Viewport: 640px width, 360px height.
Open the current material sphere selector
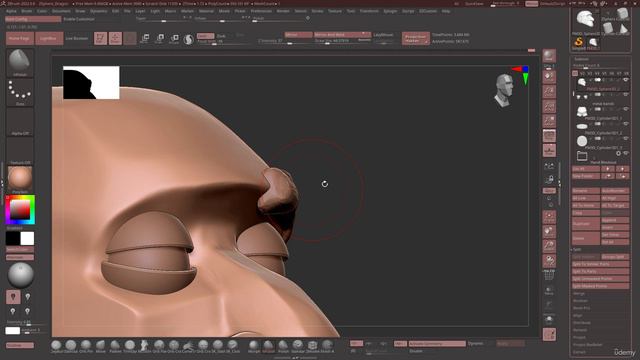click(20, 180)
